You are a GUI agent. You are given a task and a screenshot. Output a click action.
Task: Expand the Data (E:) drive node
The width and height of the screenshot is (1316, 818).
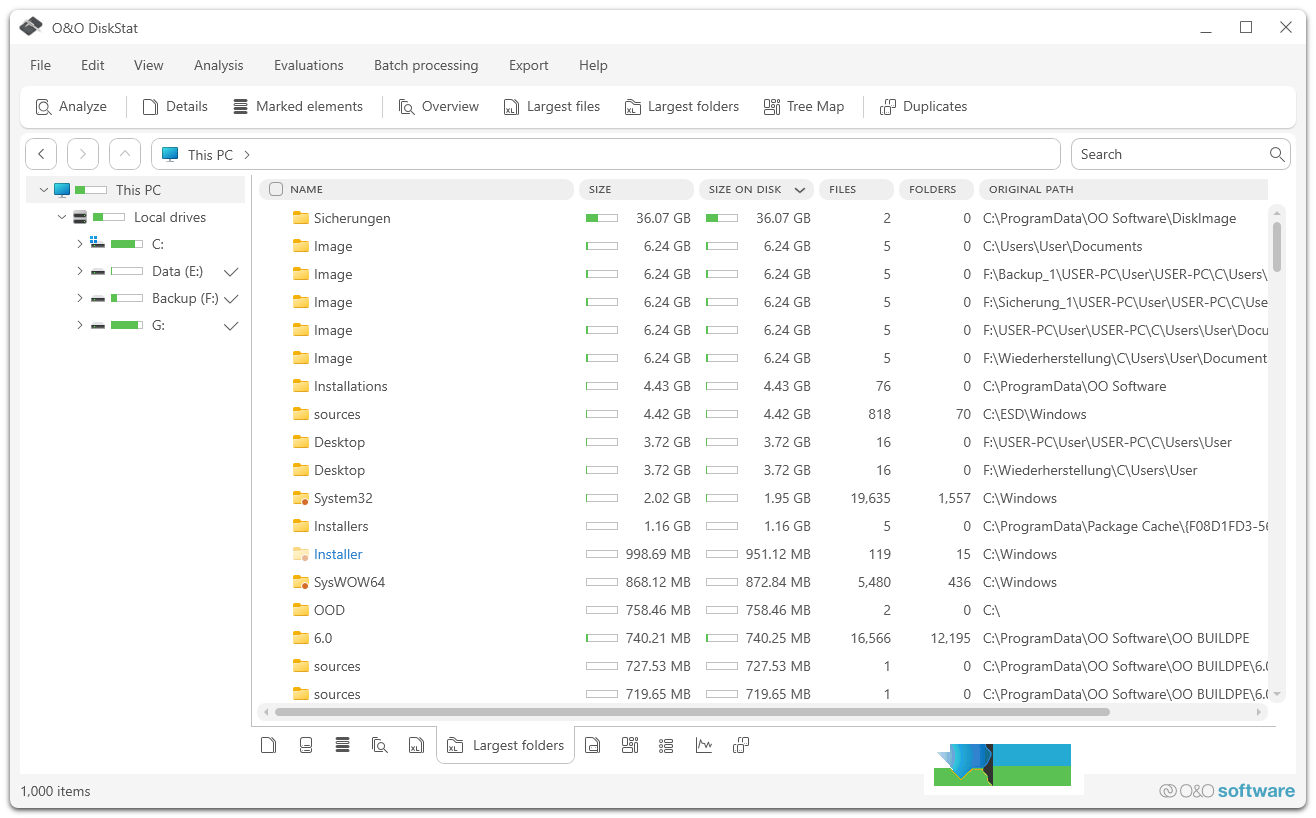80,271
